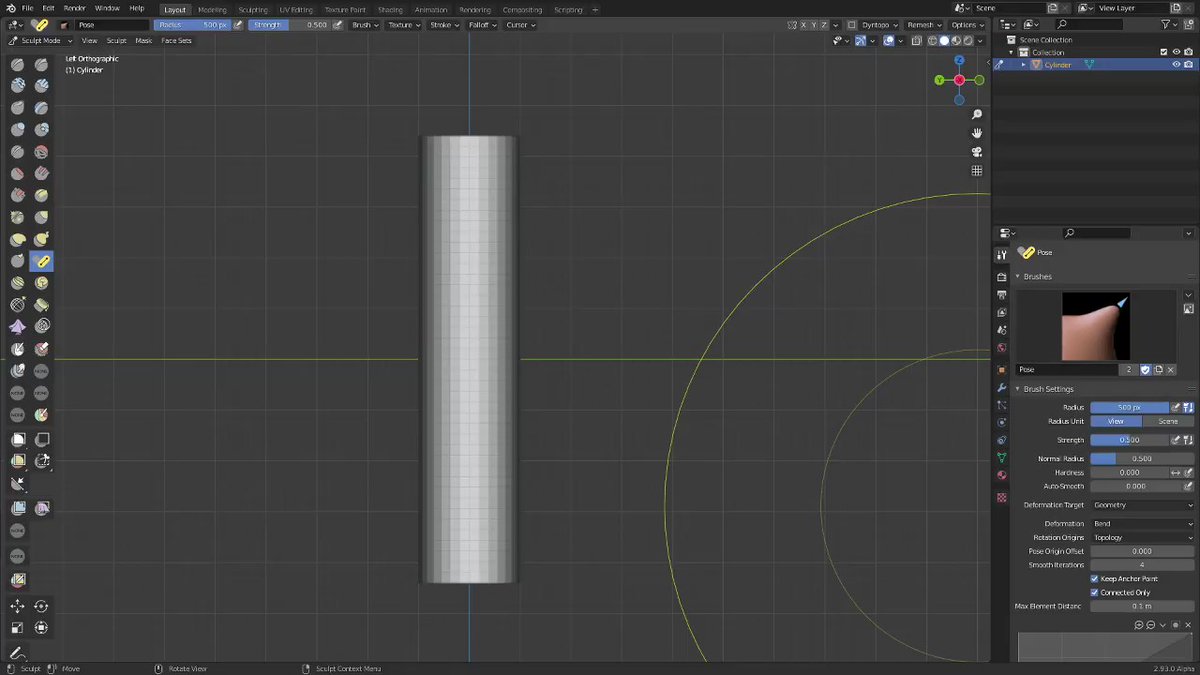Select the Line Project tool

point(18,484)
